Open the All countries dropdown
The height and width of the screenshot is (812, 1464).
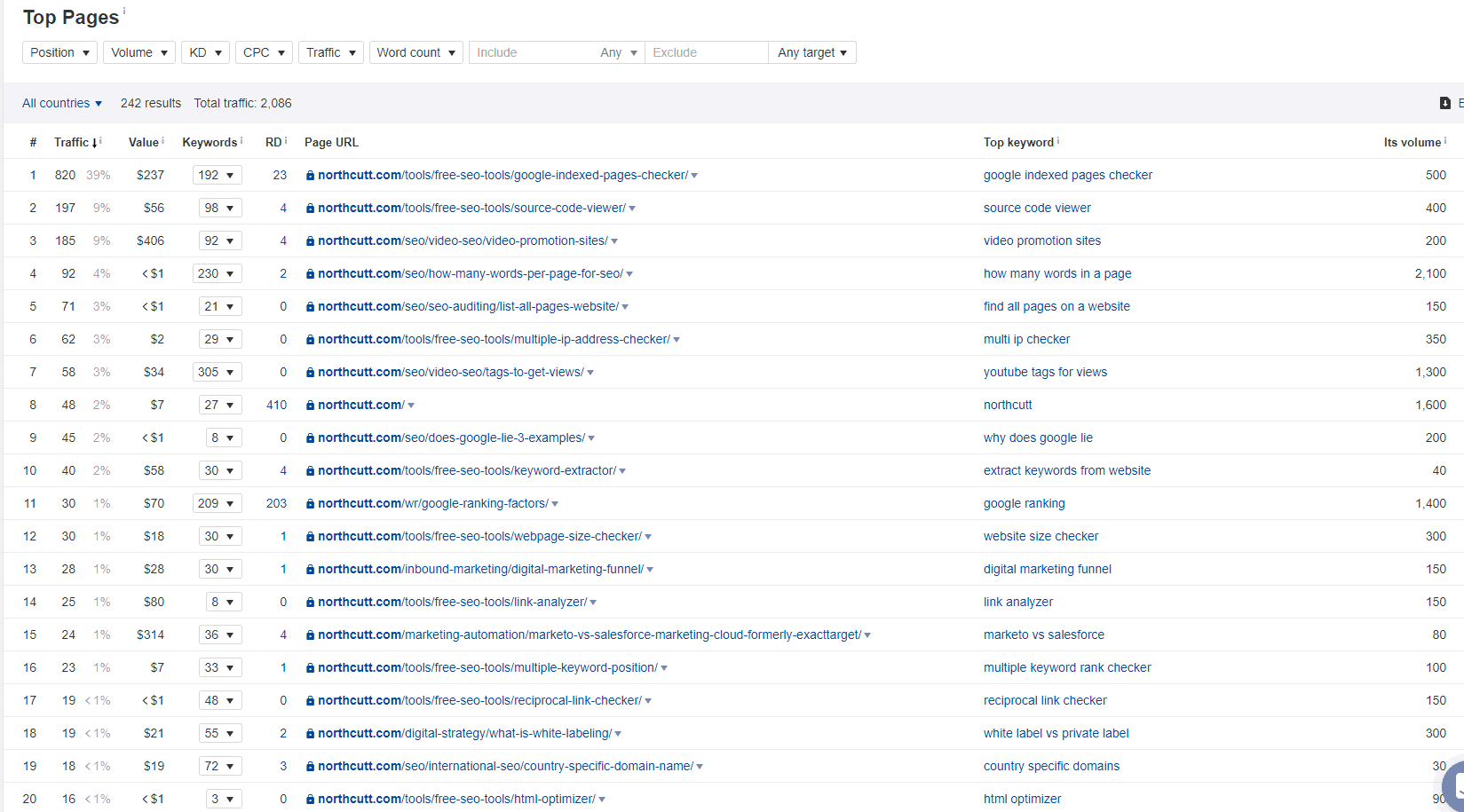coord(60,103)
